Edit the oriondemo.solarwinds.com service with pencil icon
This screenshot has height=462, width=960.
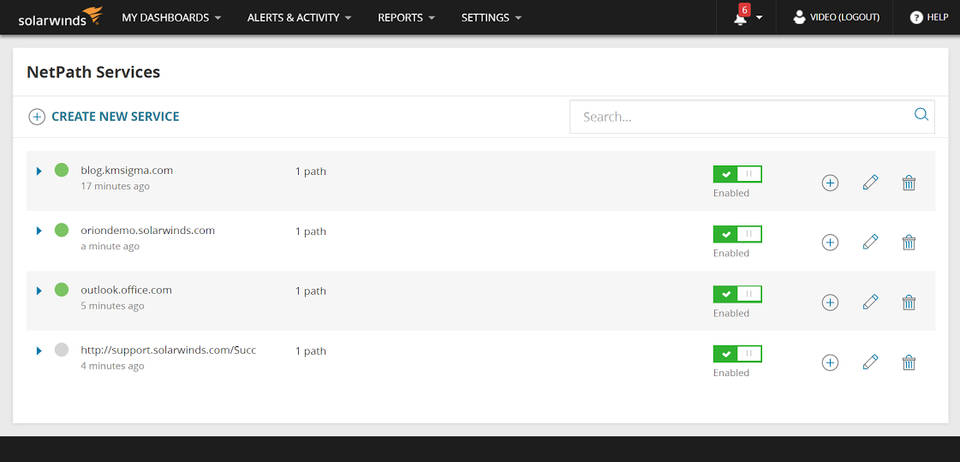[x=870, y=242]
